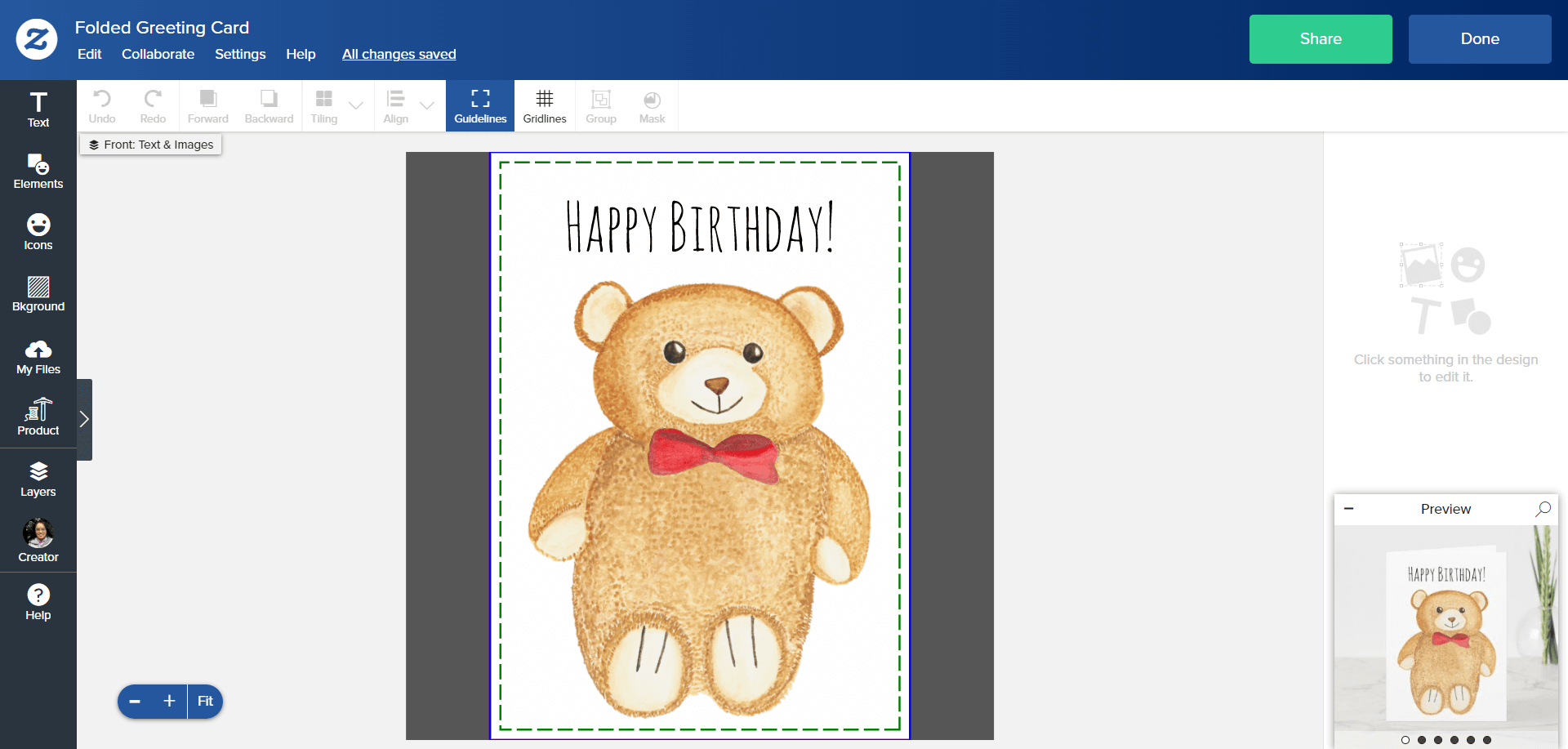Show the Layers panel
This screenshot has height=749, width=1568.
pos(38,479)
